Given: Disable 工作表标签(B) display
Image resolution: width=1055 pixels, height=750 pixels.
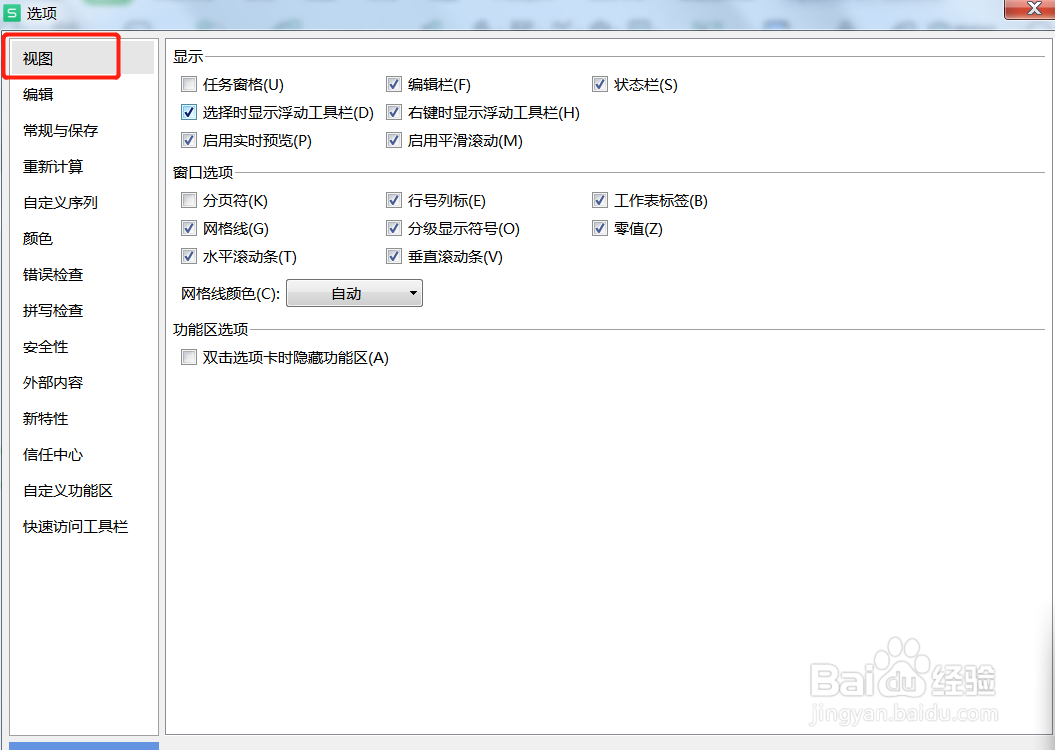Looking at the screenshot, I should point(600,200).
